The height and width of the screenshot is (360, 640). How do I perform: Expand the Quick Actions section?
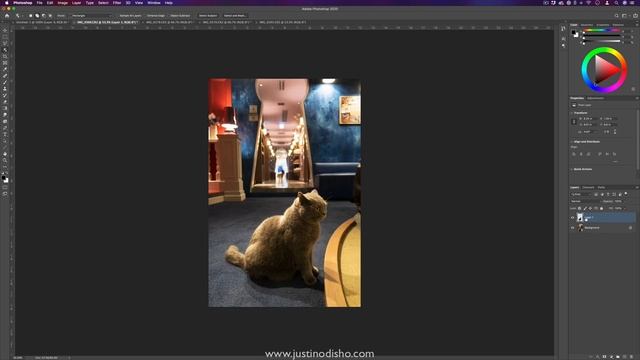coord(572,169)
